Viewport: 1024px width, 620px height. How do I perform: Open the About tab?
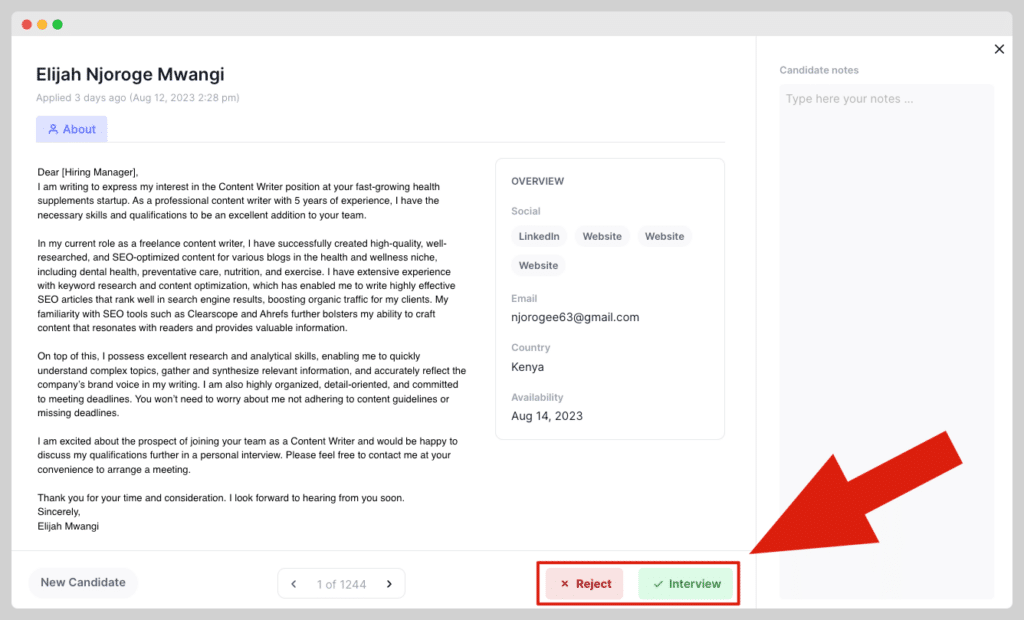click(x=72, y=129)
